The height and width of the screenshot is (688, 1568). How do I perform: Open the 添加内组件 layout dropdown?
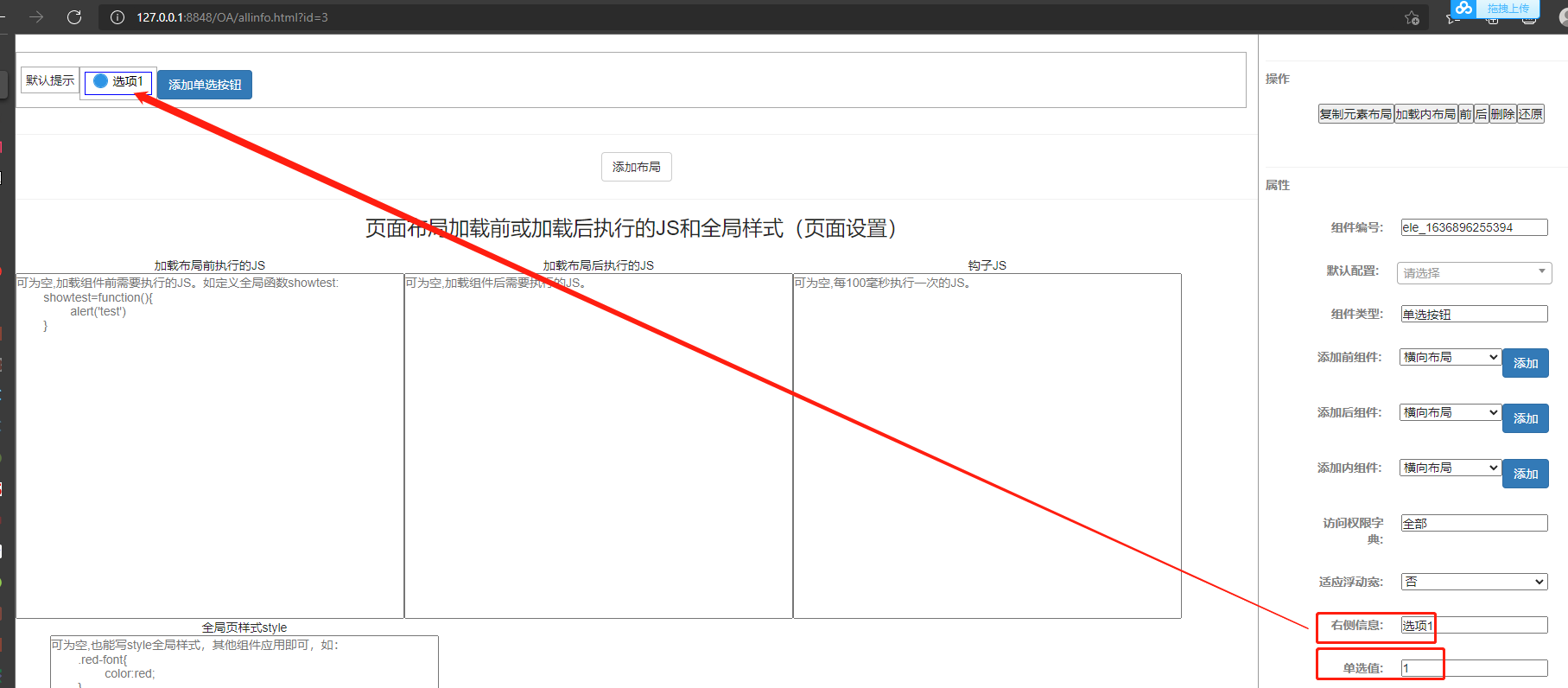(1451, 468)
